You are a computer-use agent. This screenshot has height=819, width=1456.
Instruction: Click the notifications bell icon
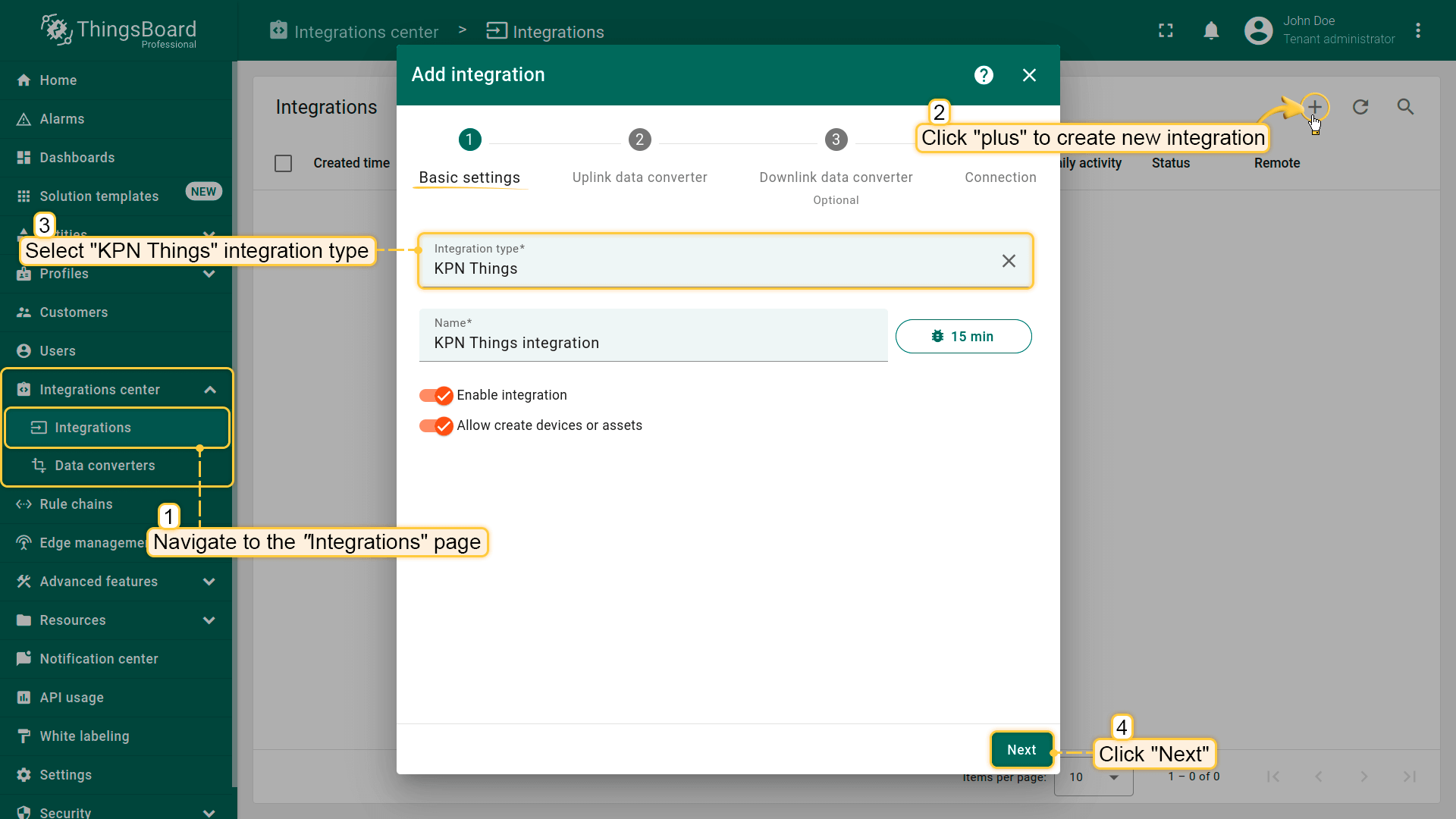pos(1211,31)
